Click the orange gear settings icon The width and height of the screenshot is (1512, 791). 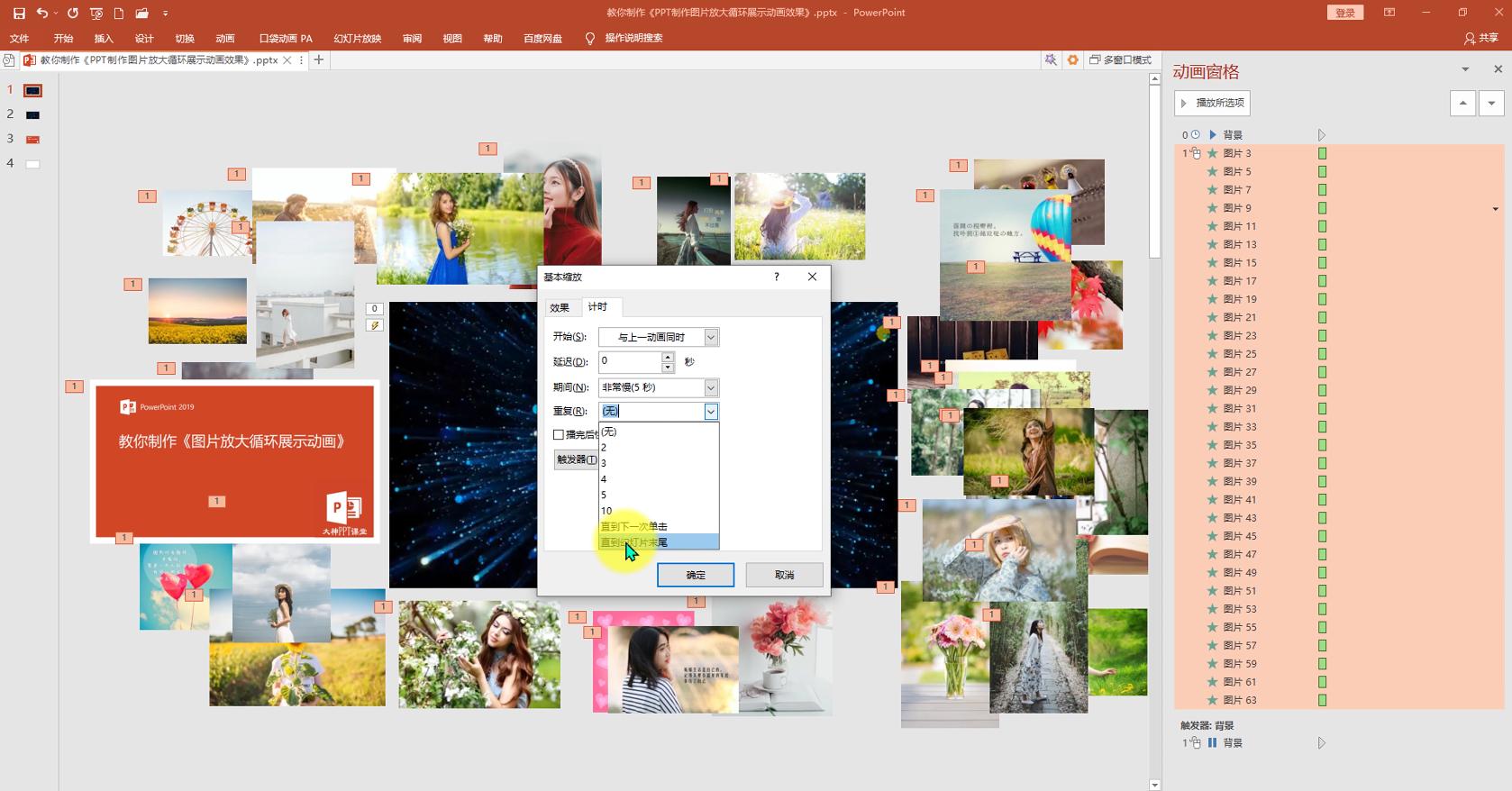click(1072, 59)
